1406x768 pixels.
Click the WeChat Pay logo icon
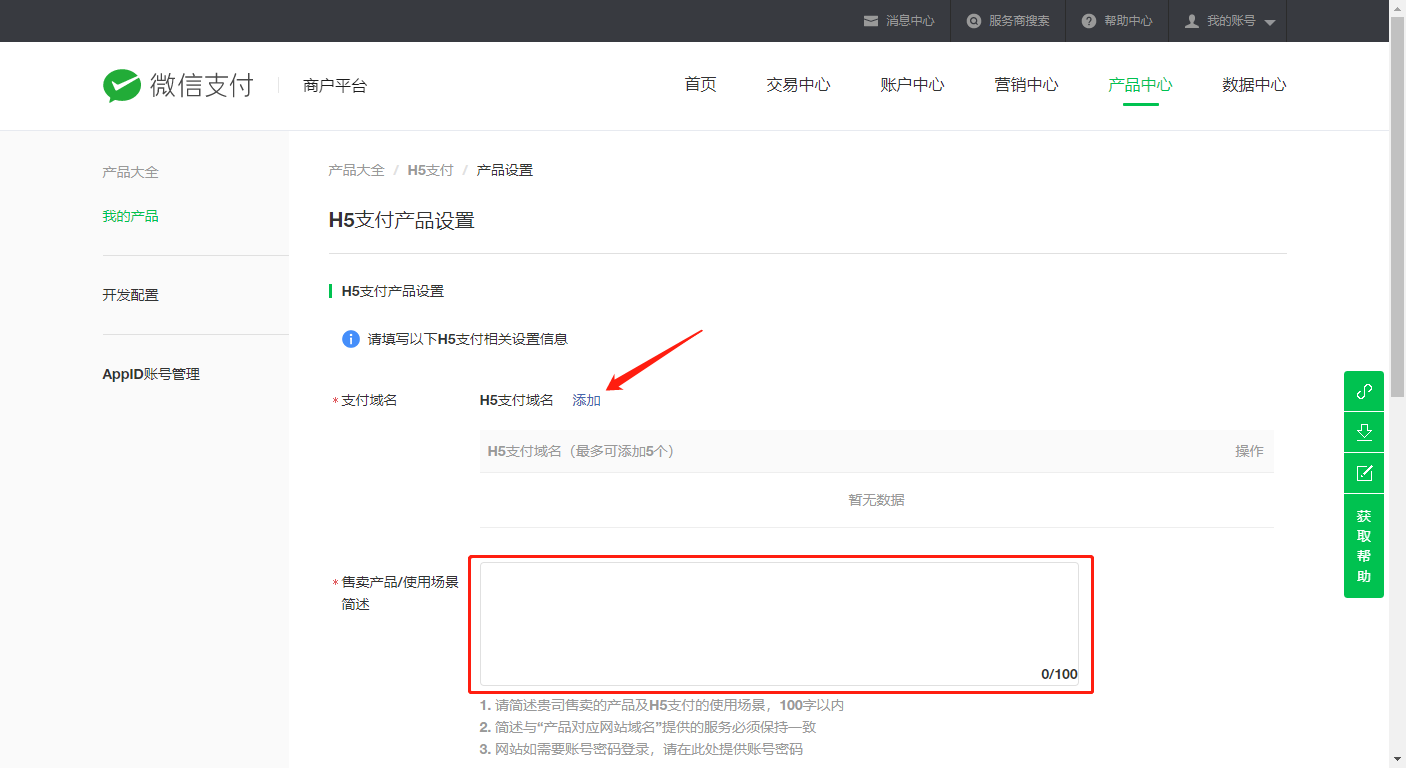[122, 85]
